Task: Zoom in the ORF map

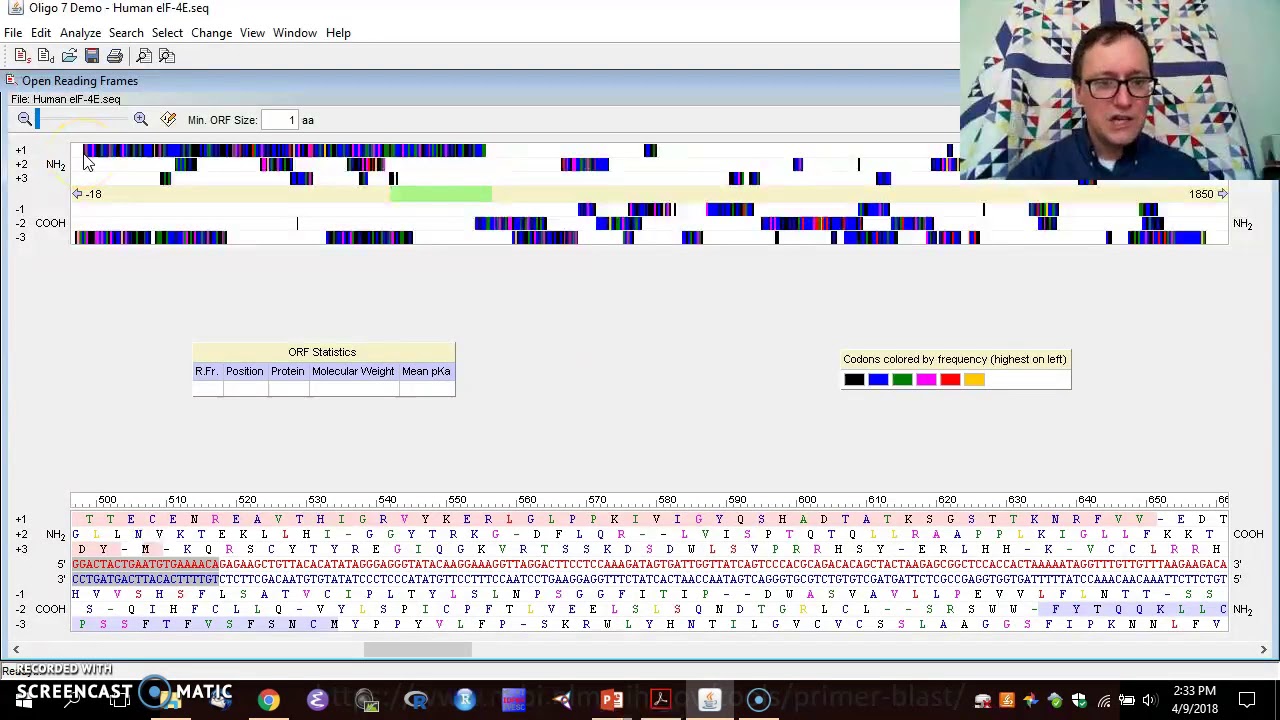Action: click(141, 120)
